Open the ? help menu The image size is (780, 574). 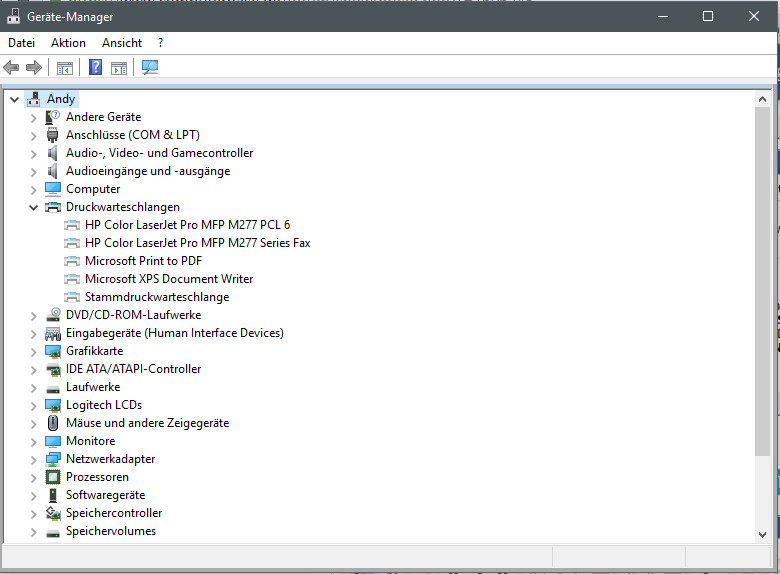pyautogui.click(x=160, y=43)
